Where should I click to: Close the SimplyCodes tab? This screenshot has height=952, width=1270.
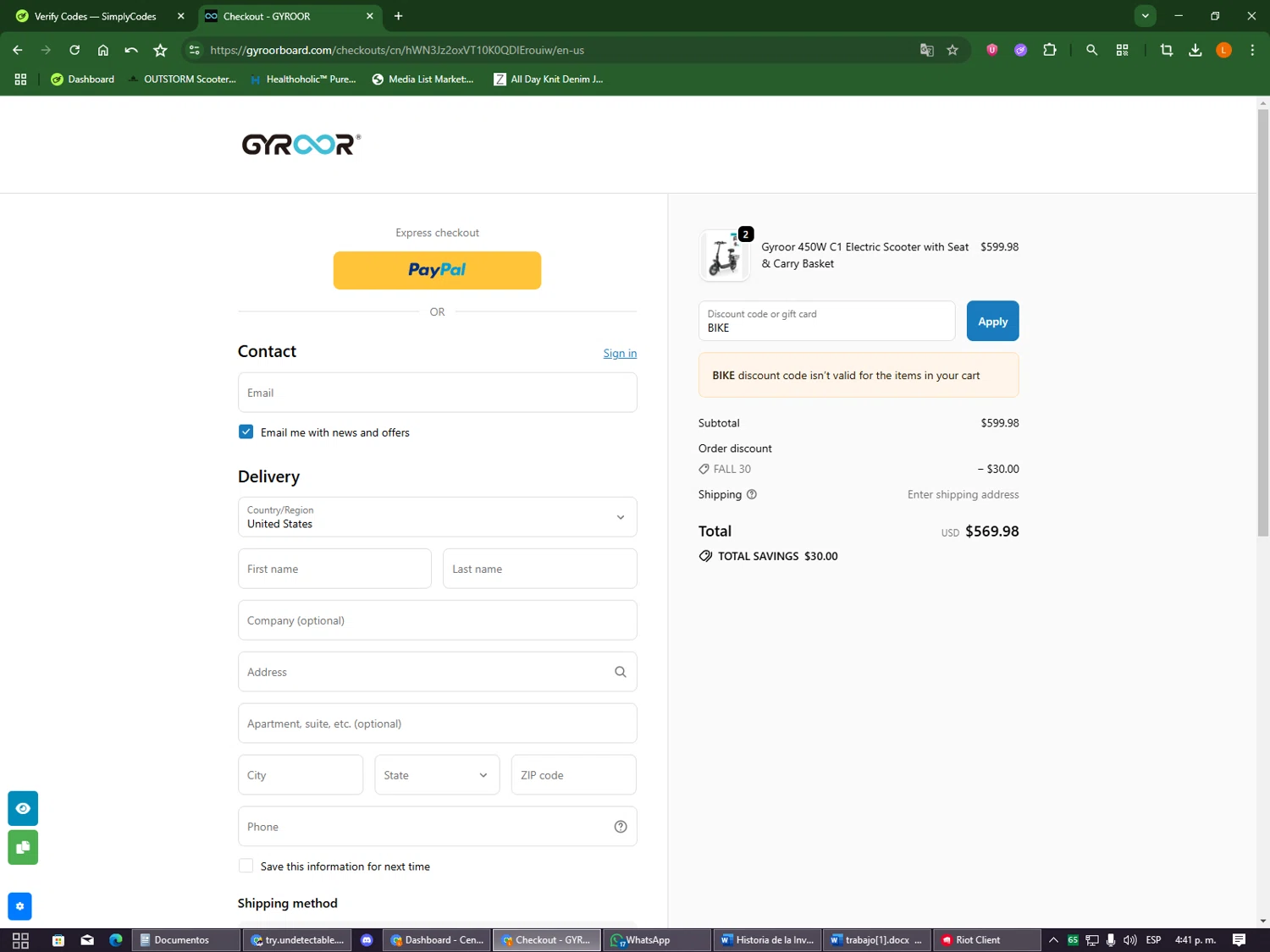point(180,16)
